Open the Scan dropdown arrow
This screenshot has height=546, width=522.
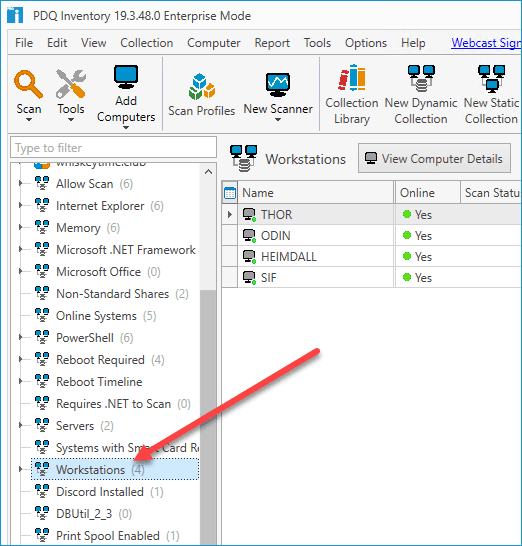coord(29,119)
